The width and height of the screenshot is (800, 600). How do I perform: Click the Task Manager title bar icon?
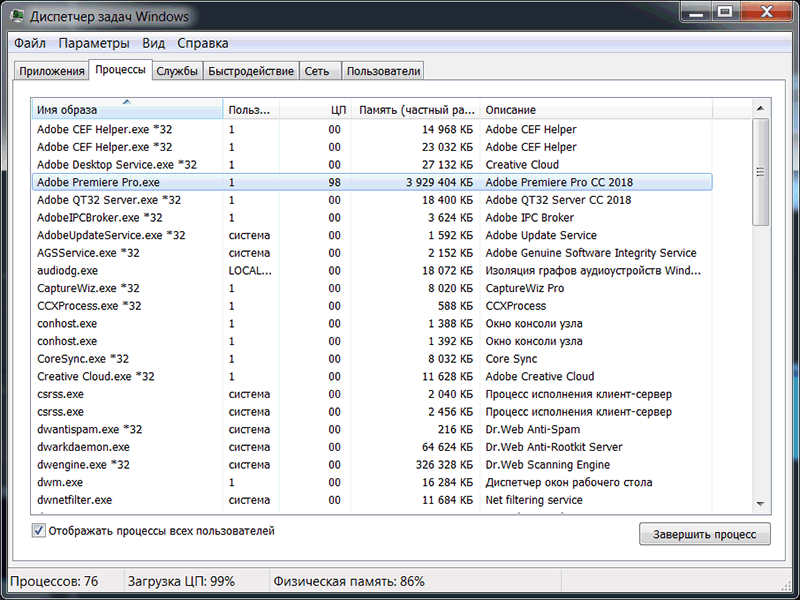pyautogui.click(x=17, y=16)
